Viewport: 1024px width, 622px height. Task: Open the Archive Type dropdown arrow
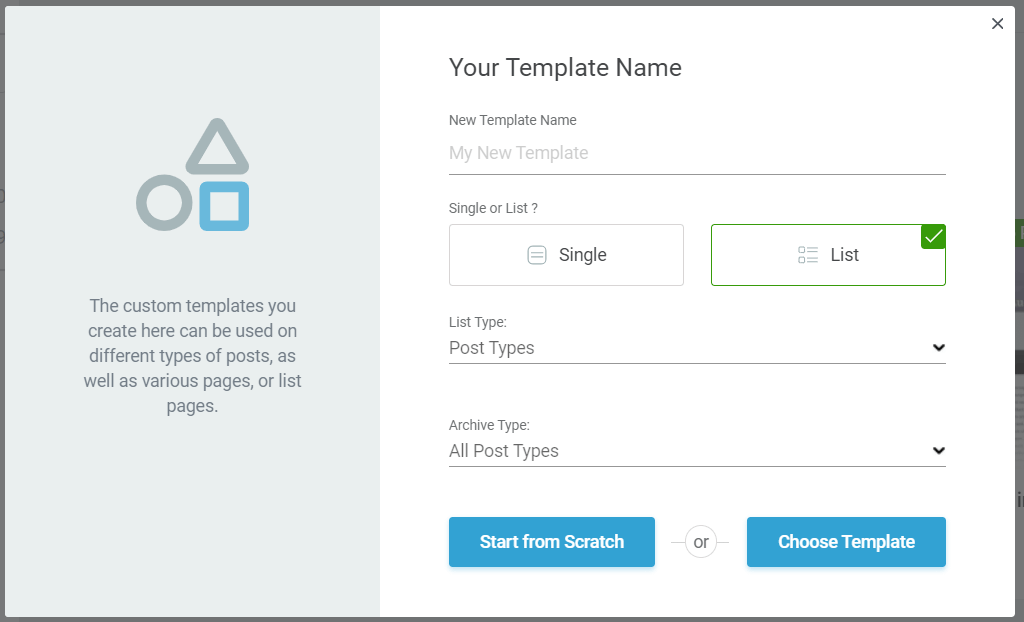[938, 451]
